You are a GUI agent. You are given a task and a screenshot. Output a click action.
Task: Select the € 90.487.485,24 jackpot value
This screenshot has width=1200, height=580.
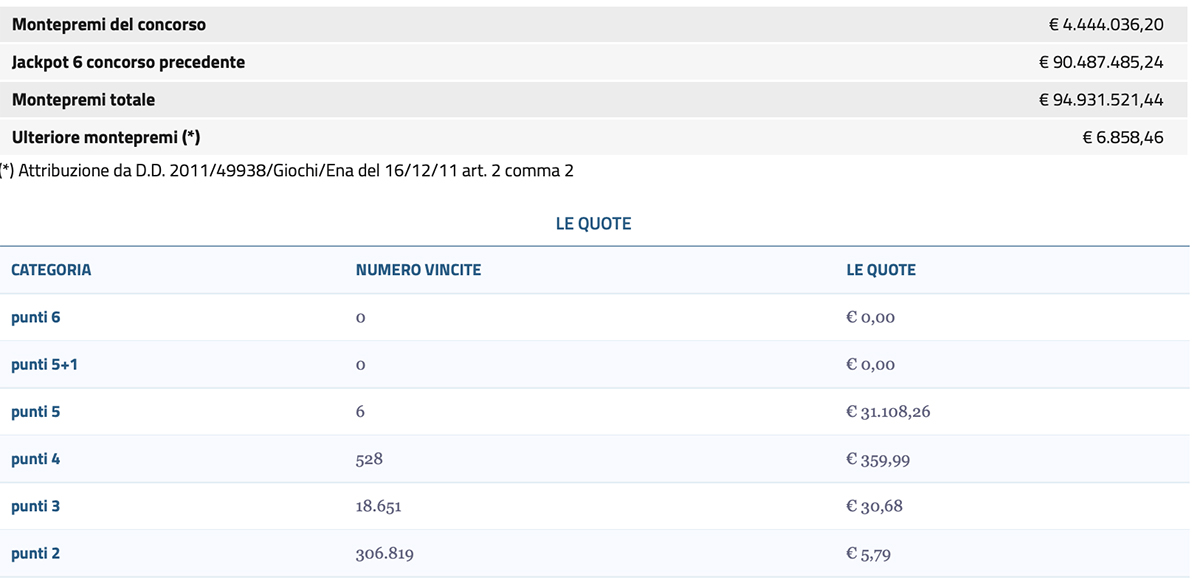pyautogui.click(x=1101, y=62)
